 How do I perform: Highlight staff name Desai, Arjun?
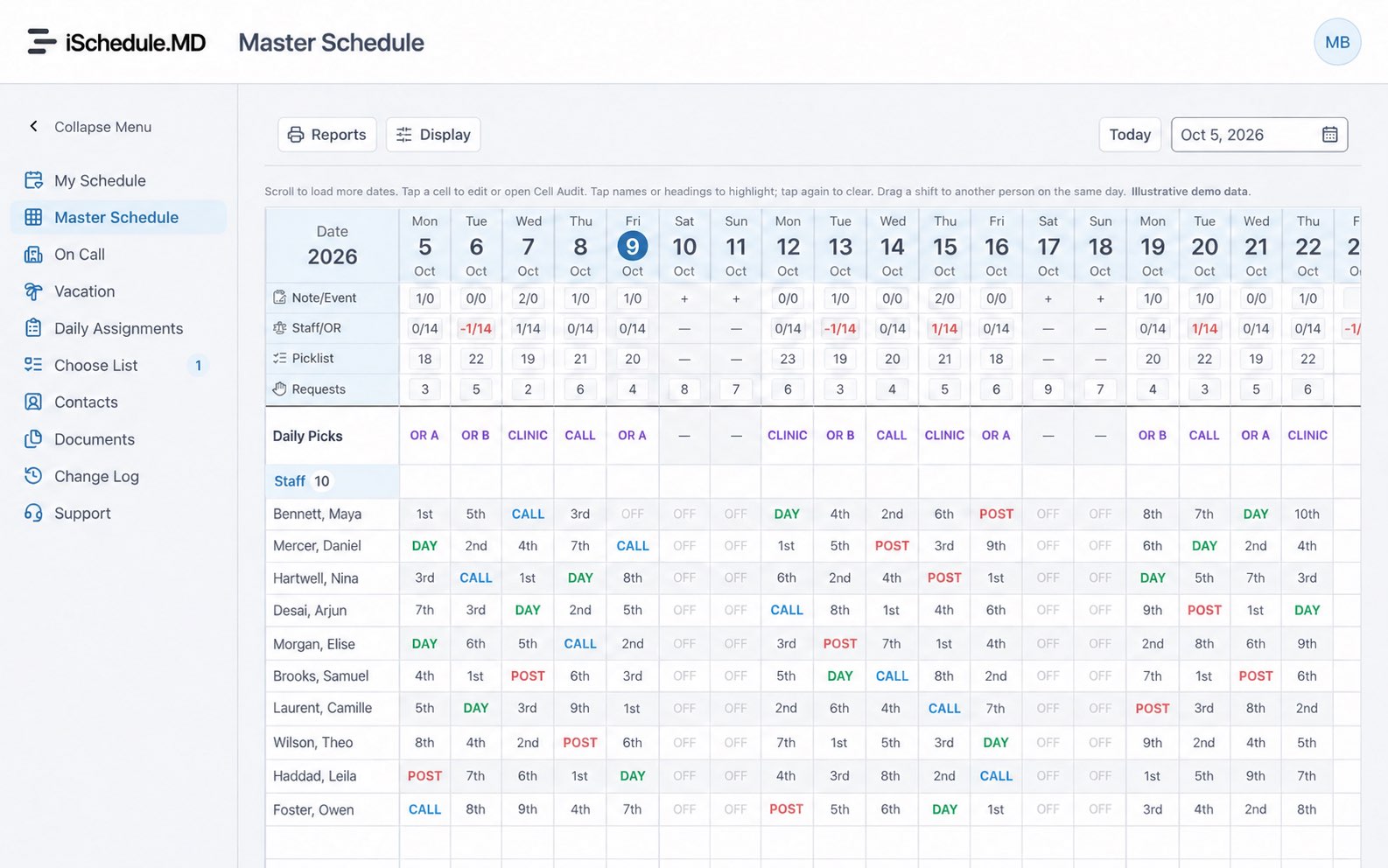tap(310, 610)
